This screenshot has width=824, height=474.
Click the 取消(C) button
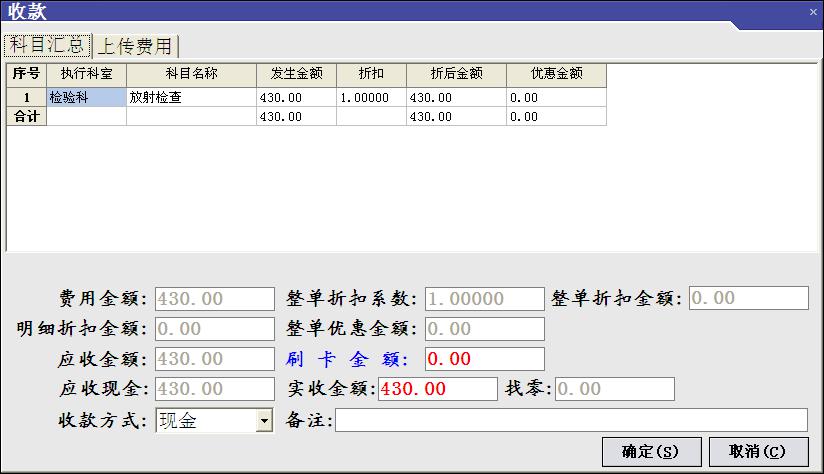[x=757, y=451]
